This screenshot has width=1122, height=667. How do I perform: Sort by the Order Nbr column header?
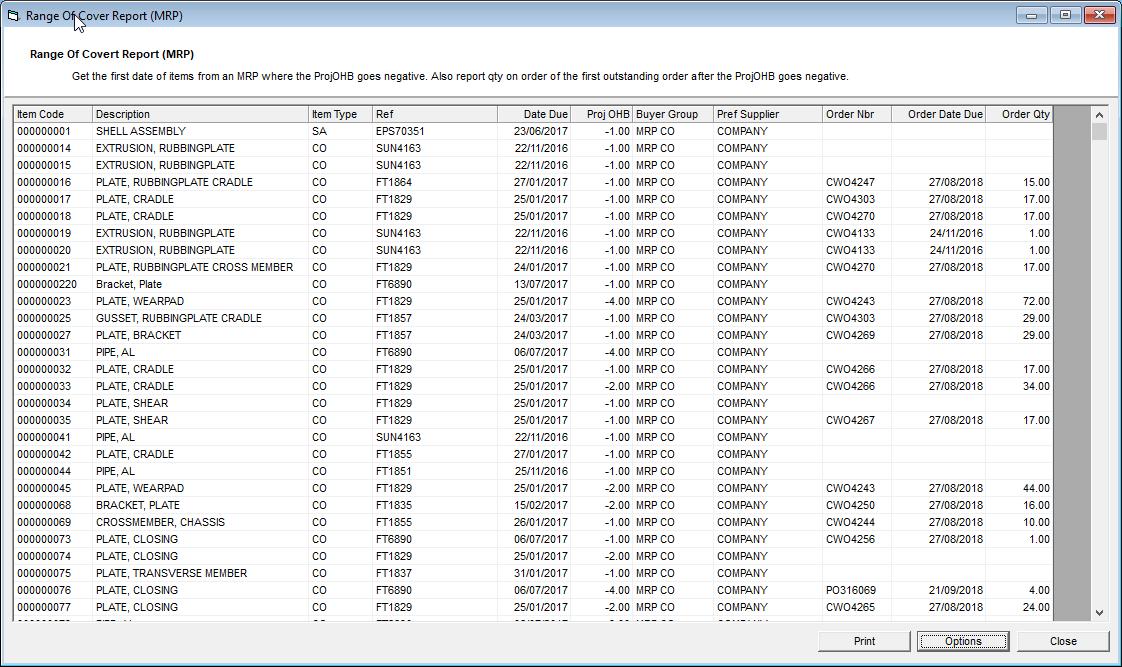pos(856,114)
